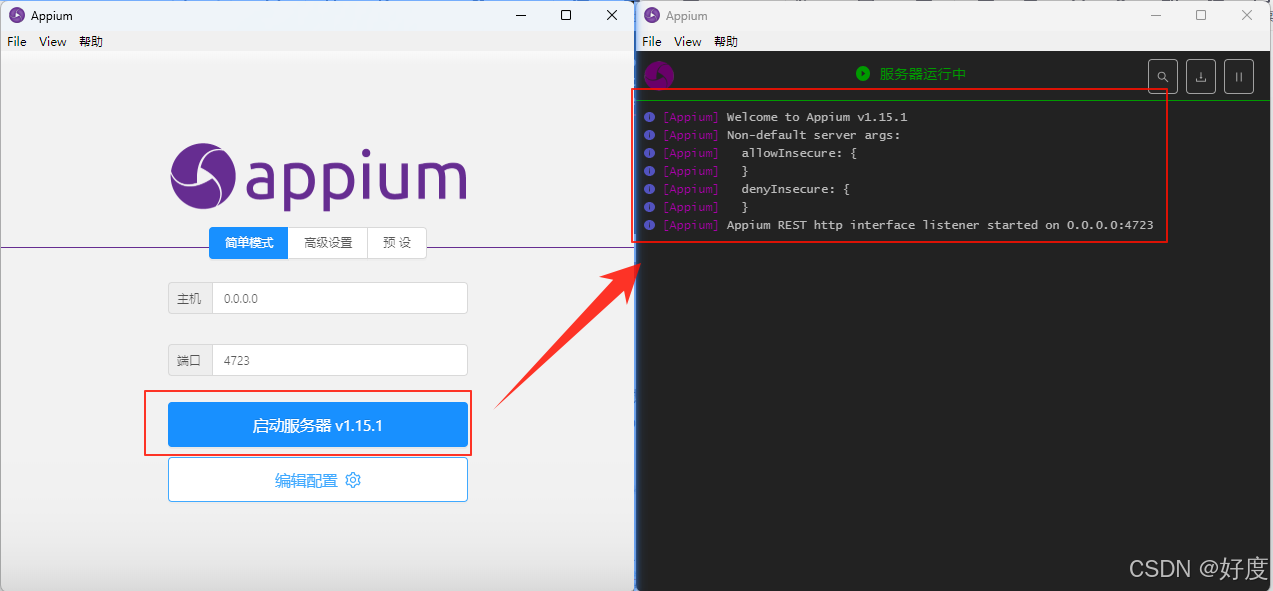The image size is (1273, 591).
Task: Click the Appium logo icon in log window toolbar
Action: point(659,75)
